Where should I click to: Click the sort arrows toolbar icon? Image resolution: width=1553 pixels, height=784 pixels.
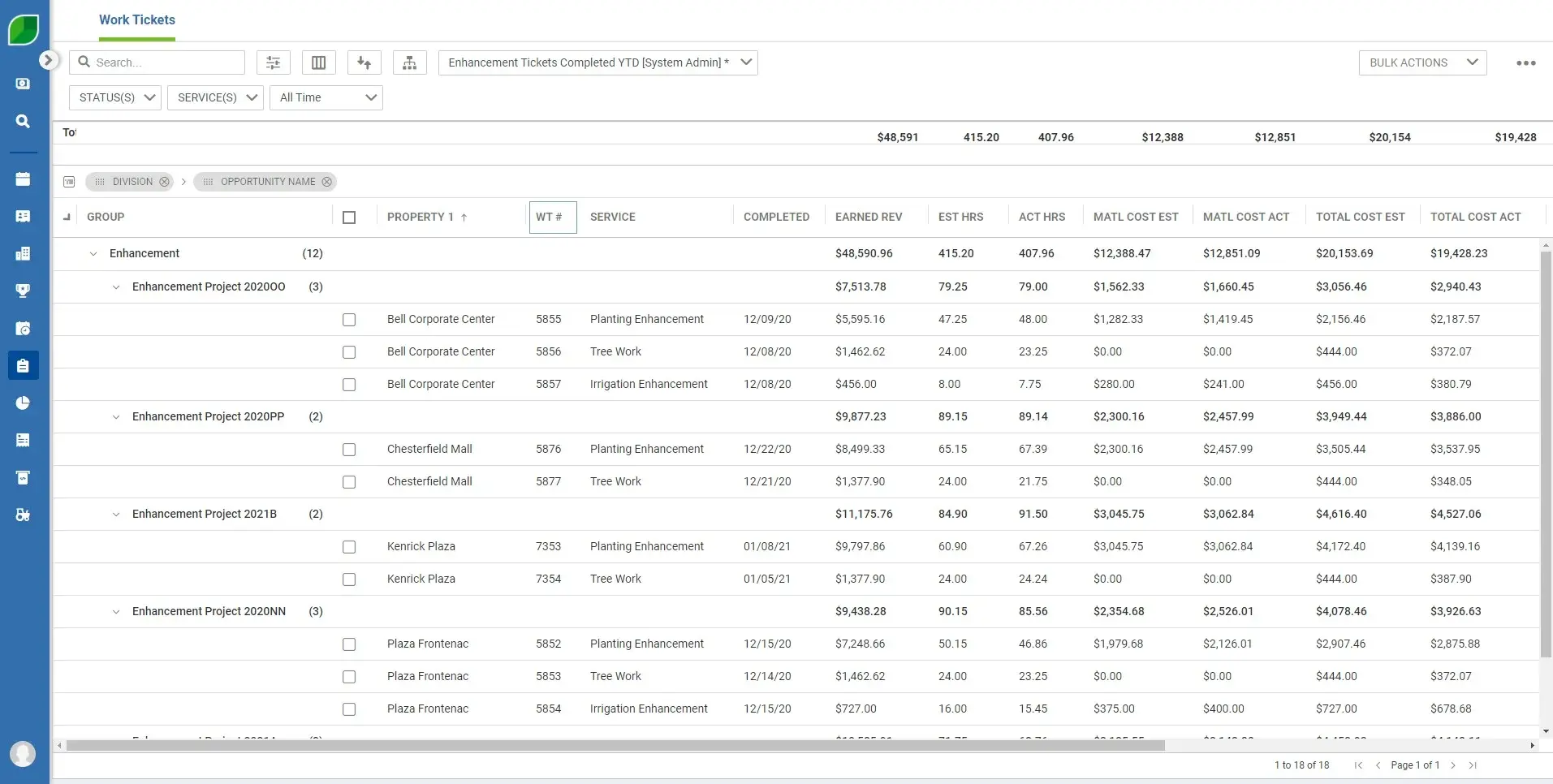pos(365,62)
